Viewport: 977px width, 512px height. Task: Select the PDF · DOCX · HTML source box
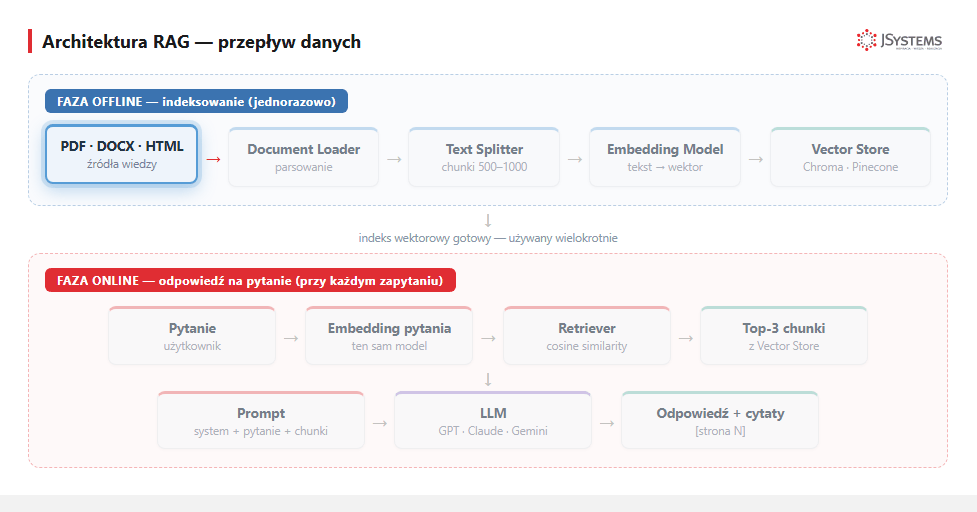tap(122, 154)
